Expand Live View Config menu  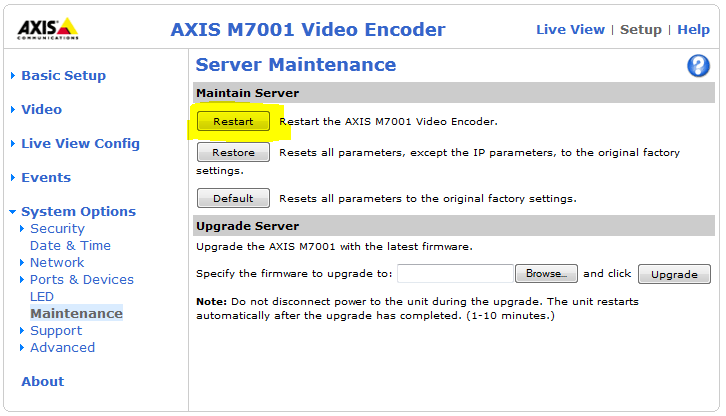point(80,143)
